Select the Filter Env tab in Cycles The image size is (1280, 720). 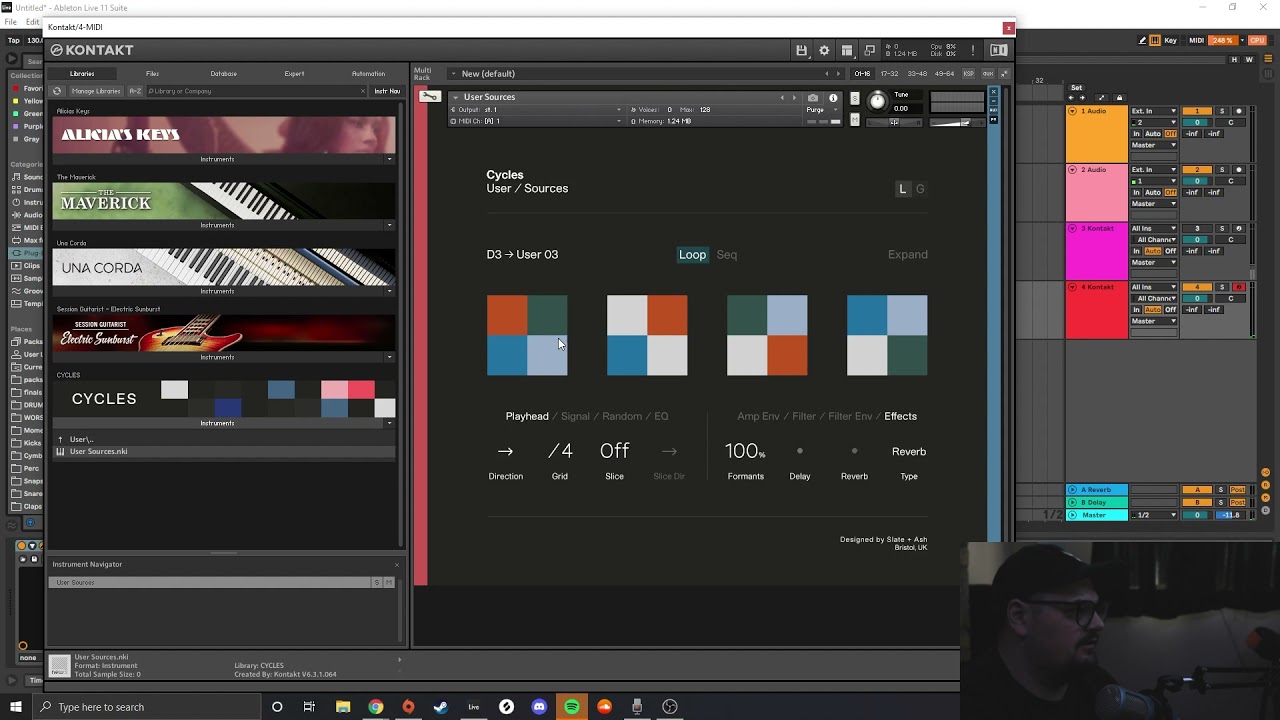click(850, 417)
